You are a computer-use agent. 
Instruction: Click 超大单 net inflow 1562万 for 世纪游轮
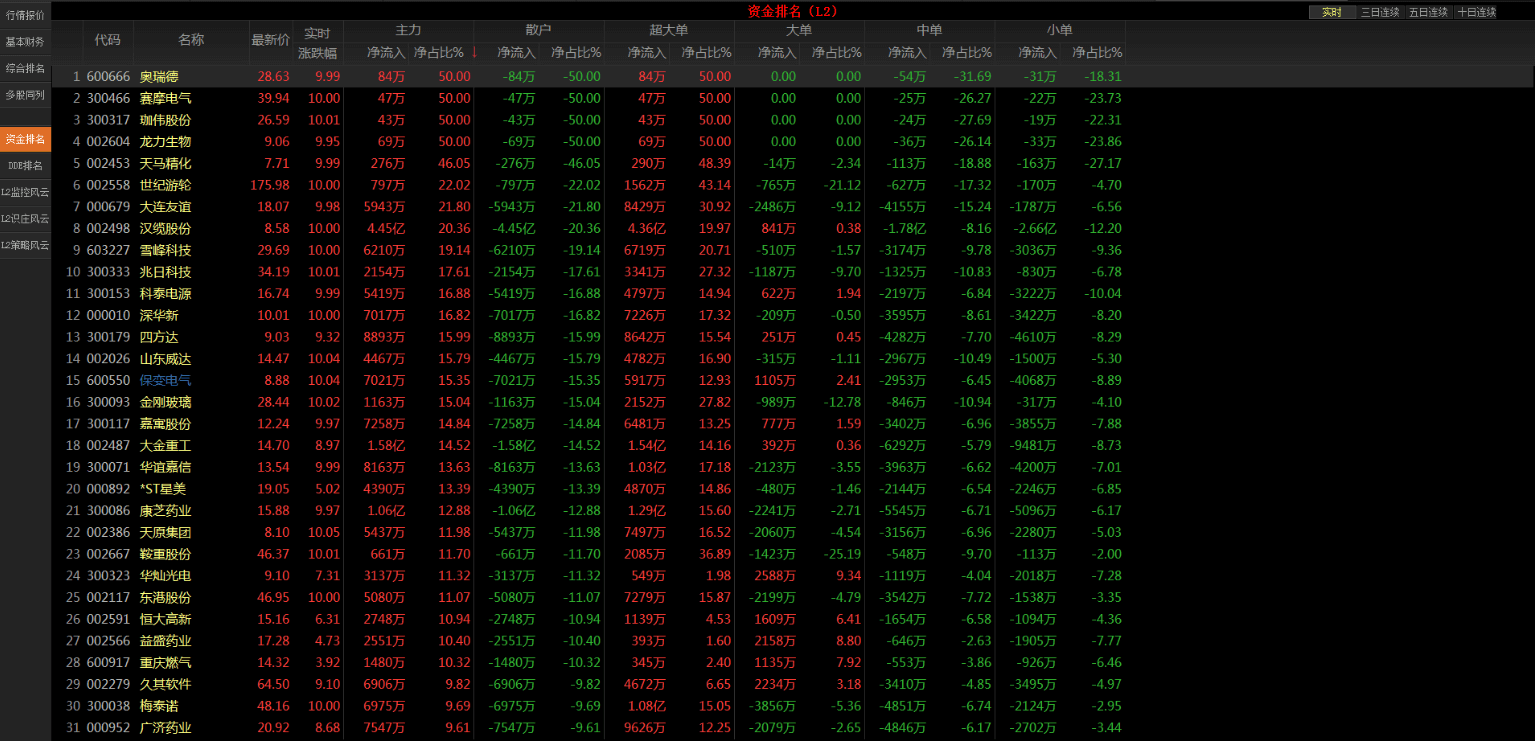[645, 185]
